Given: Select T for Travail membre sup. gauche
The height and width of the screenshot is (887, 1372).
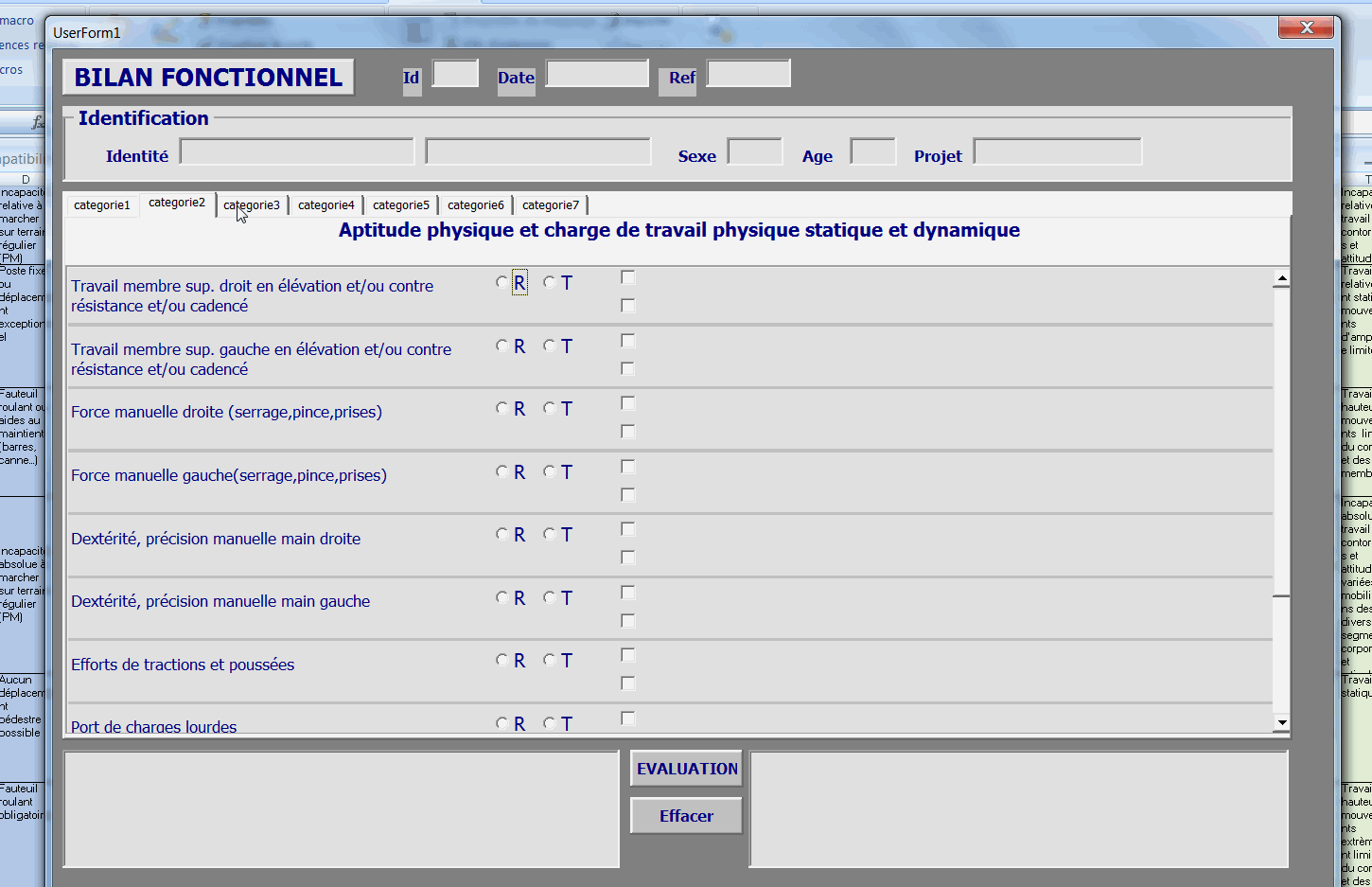Looking at the screenshot, I should pyautogui.click(x=550, y=346).
